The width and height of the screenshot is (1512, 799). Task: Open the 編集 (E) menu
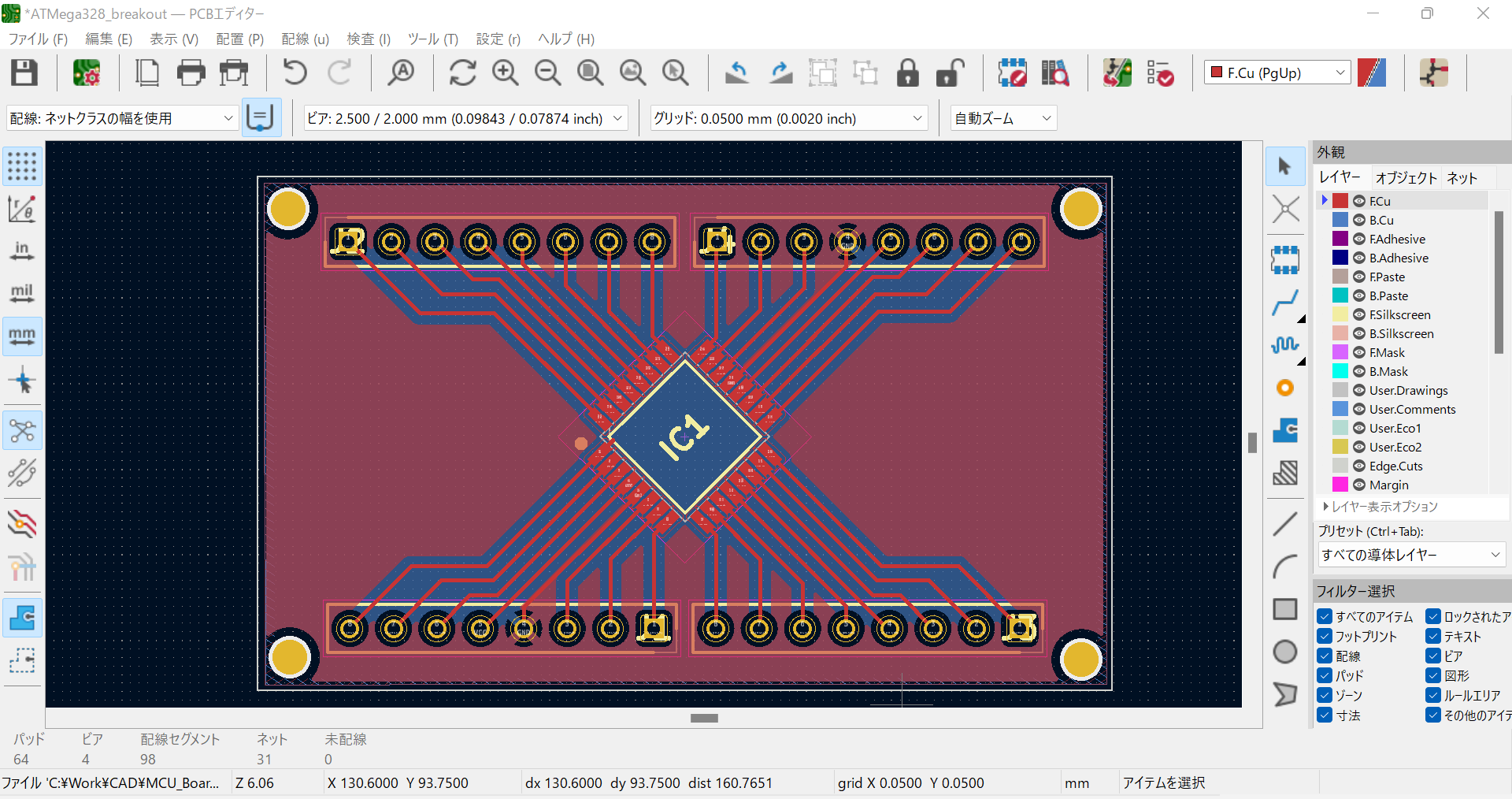(x=108, y=39)
